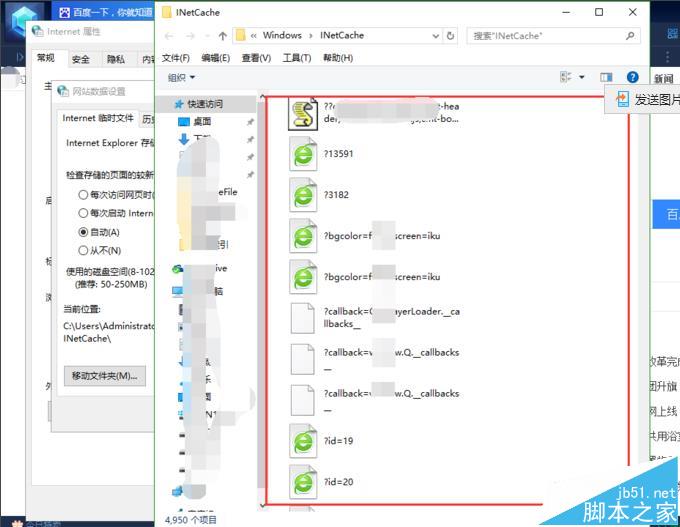Open the 文件(F) menu
Screen dimensions: 680x527
(x=176, y=58)
